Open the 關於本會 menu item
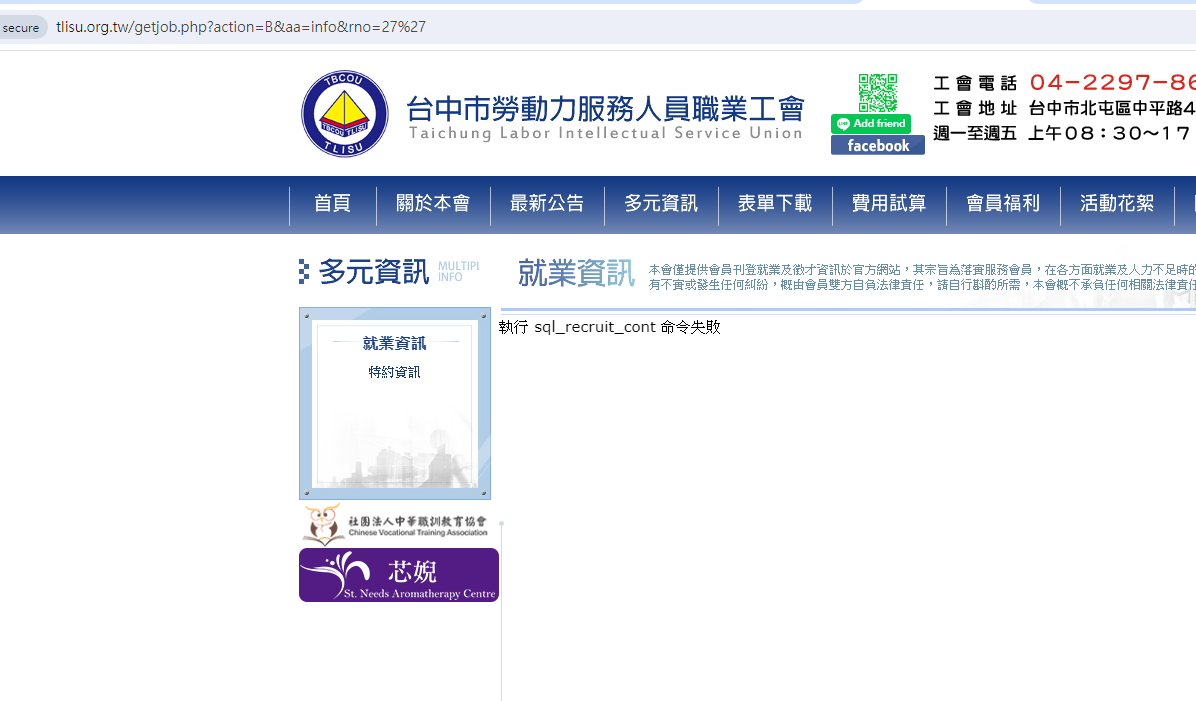1196x701 pixels. (433, 204)
